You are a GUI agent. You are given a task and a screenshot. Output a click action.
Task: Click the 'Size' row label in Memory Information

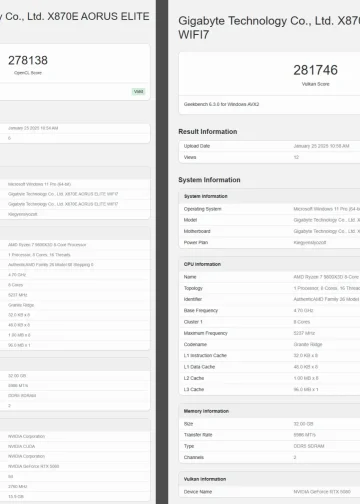click(x=188, y=424)
